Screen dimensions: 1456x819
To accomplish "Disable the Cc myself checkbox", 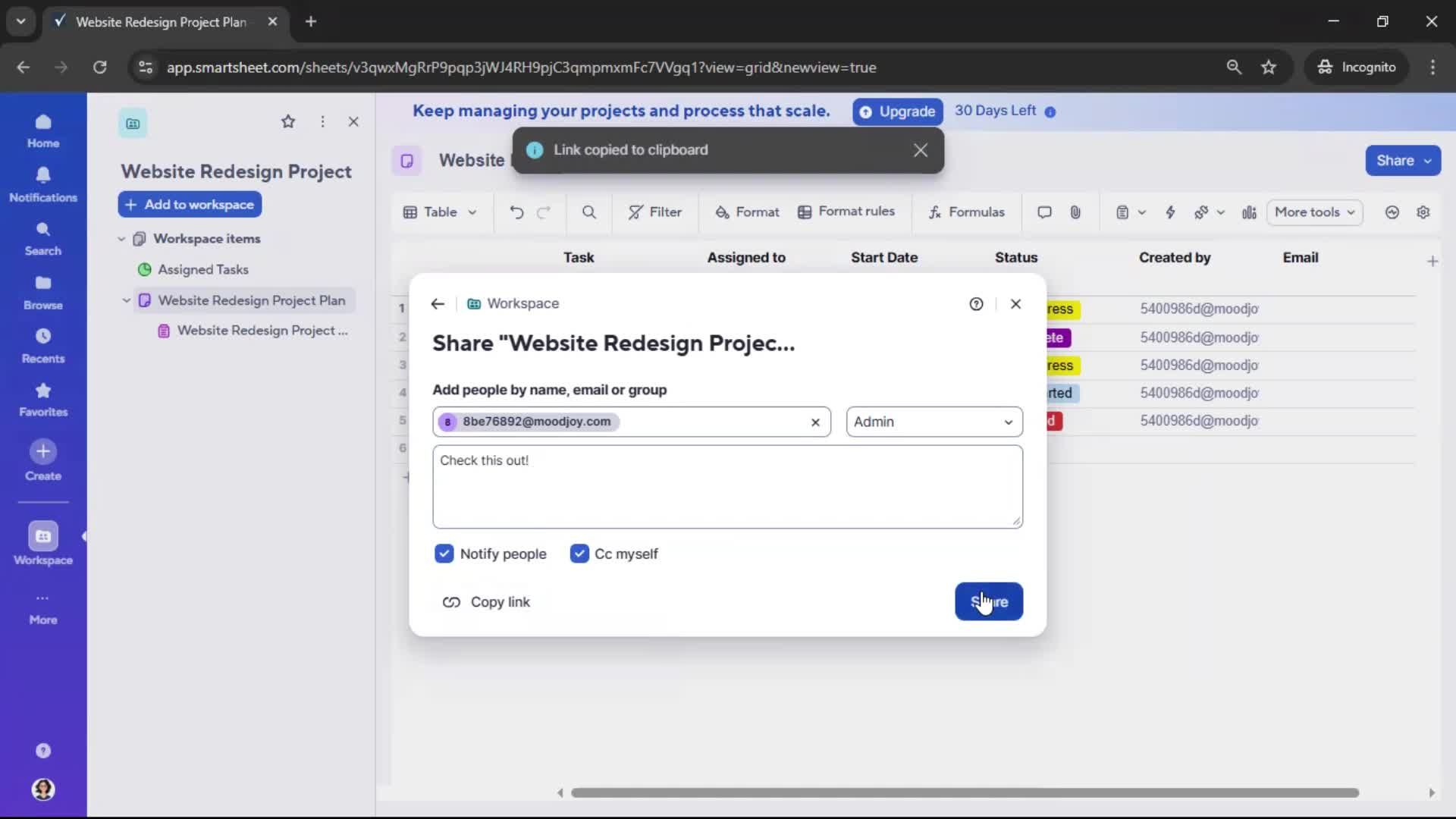I will [x=580, y=554].
